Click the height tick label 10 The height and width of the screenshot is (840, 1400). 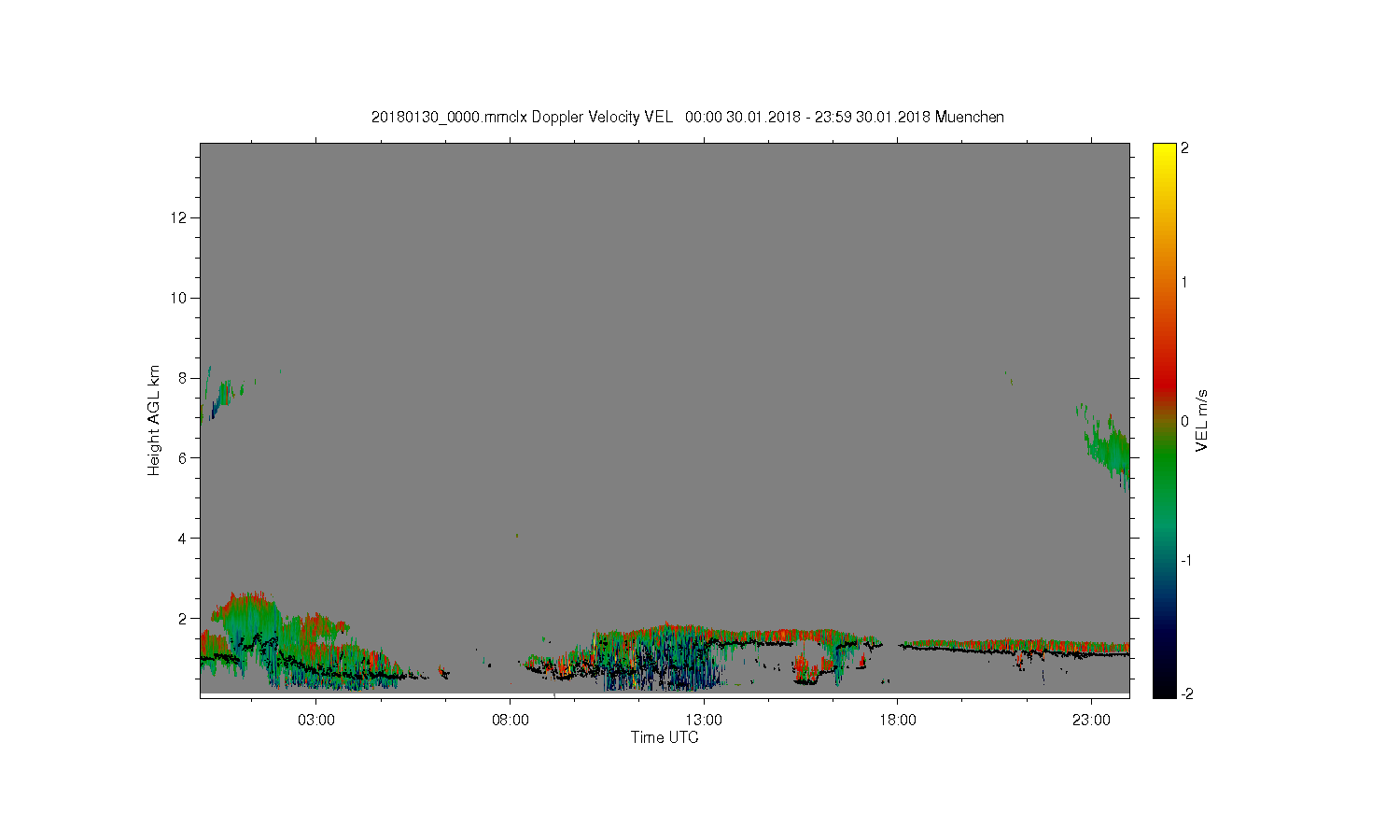[x=181, y=298]
